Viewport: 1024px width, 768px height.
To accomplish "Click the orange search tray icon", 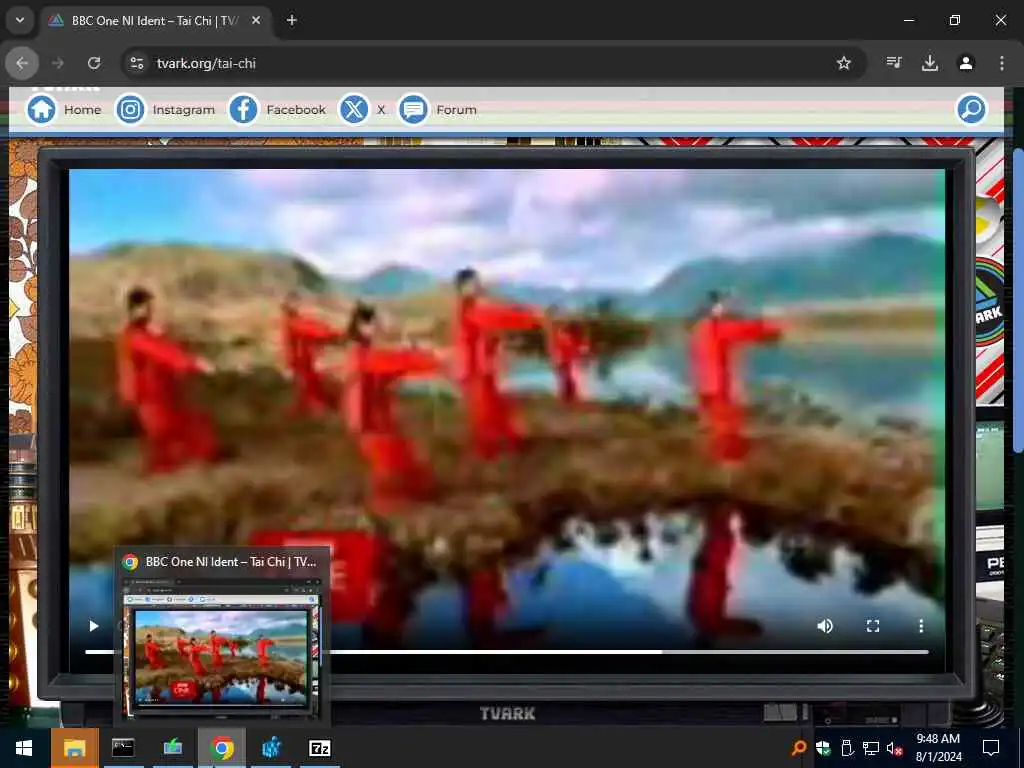I will tap(798, 748).
